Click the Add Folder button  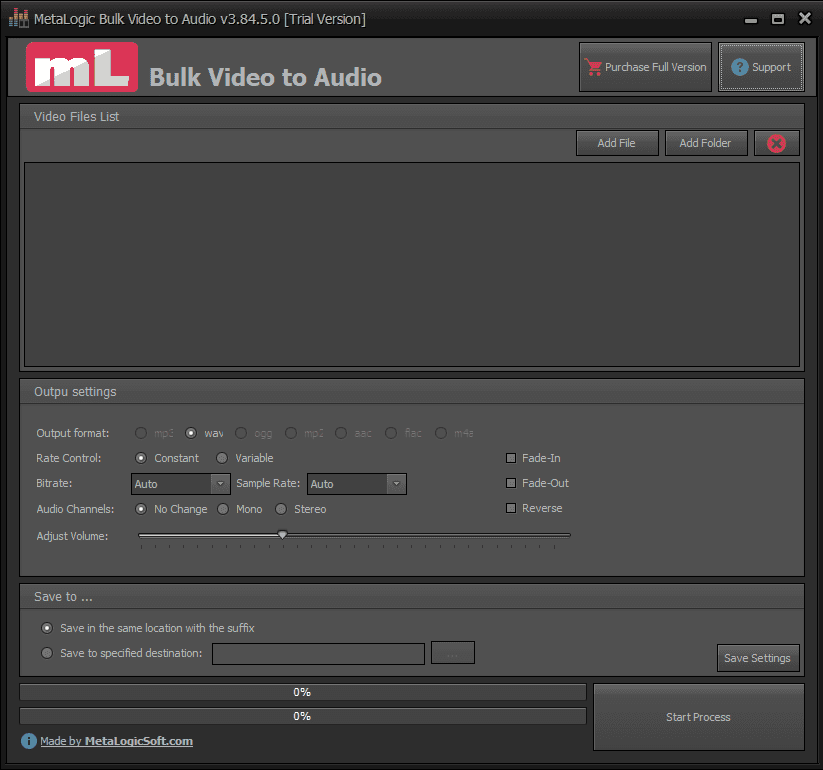(x=706, y=143)
